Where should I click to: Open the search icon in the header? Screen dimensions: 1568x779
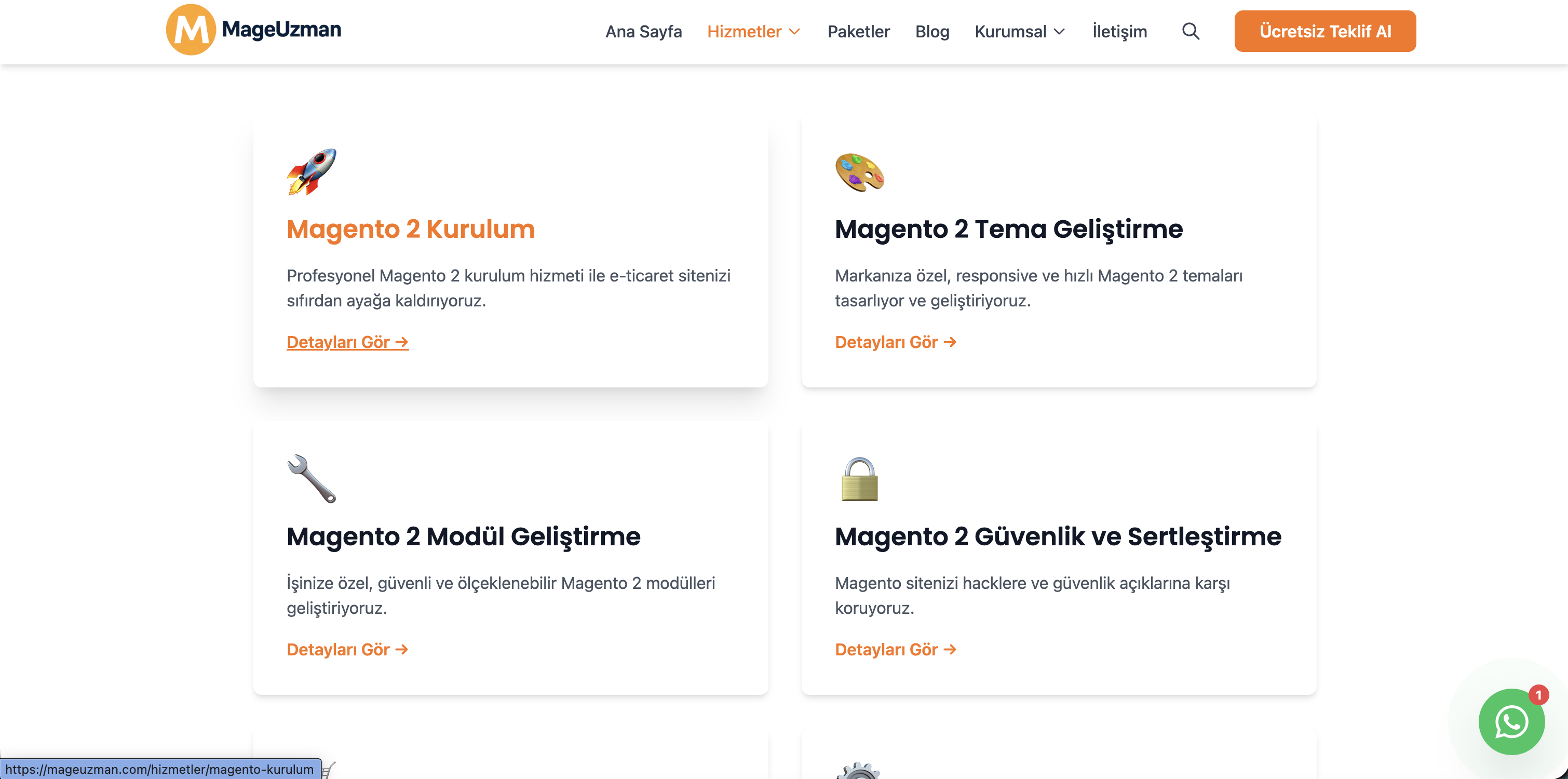click(x=1191, y=32)
